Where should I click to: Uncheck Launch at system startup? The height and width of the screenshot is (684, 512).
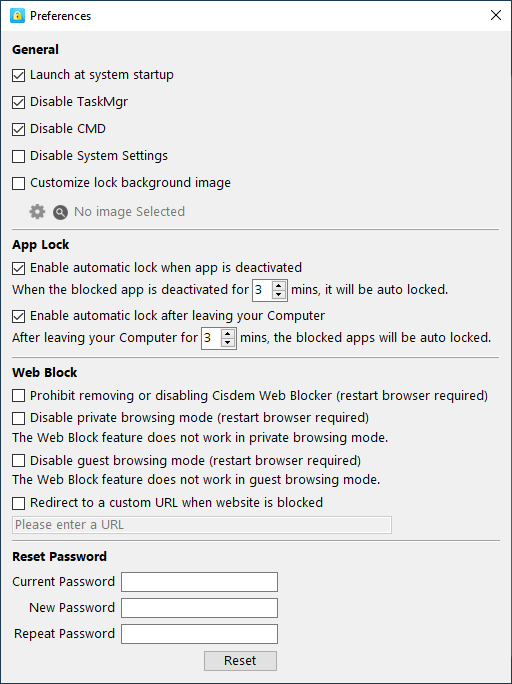(x=18, y=75)
